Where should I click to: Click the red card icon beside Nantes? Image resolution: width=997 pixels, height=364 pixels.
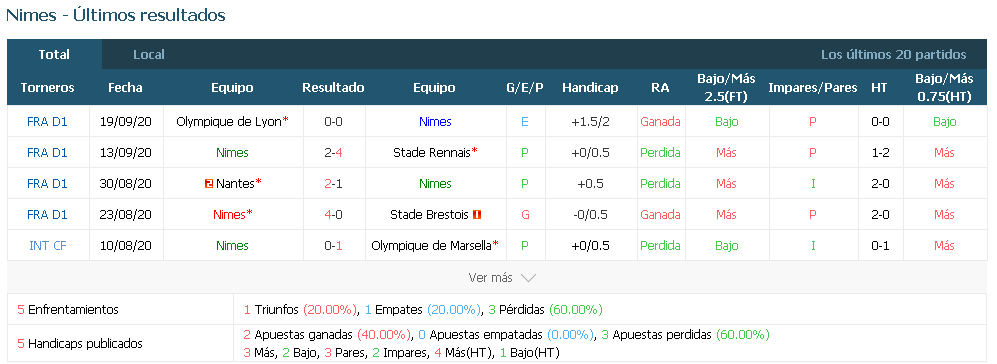click(x=209, y=184)
